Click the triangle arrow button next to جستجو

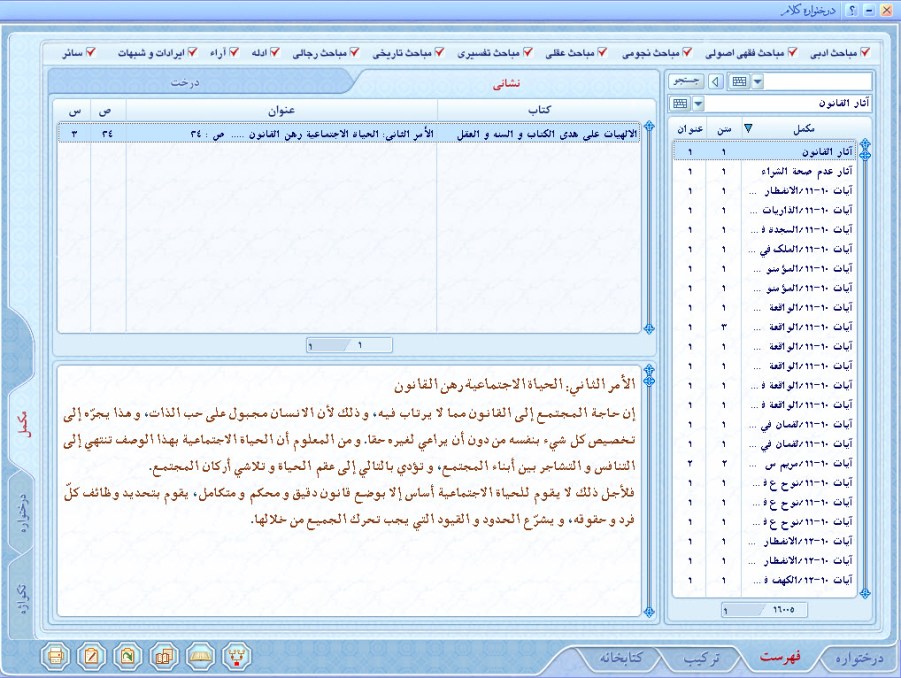click(714, 81)
